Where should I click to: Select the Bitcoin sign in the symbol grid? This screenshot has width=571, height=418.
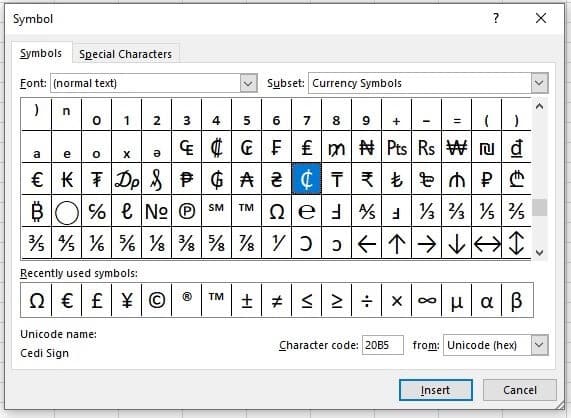37,211
